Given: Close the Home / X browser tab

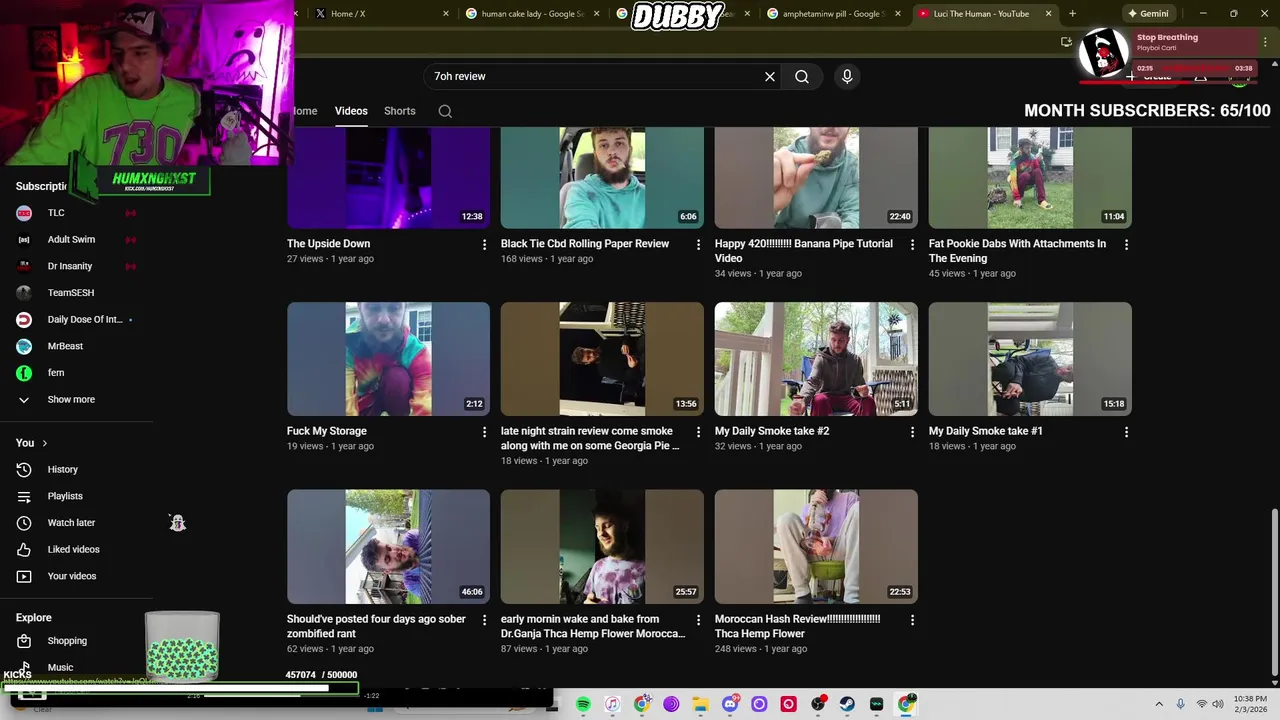Looking at the screenshot, I should 446,14.
